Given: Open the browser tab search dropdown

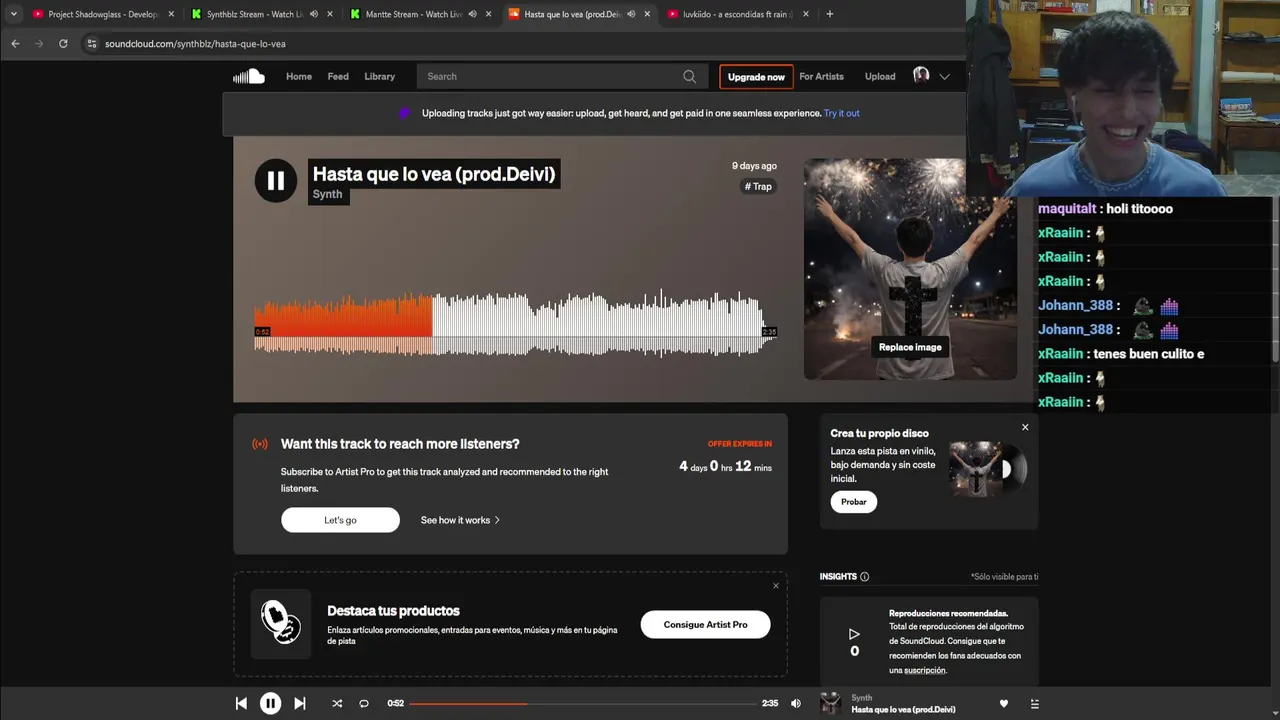Looking at the screenshot, I should tap(13, 14).
